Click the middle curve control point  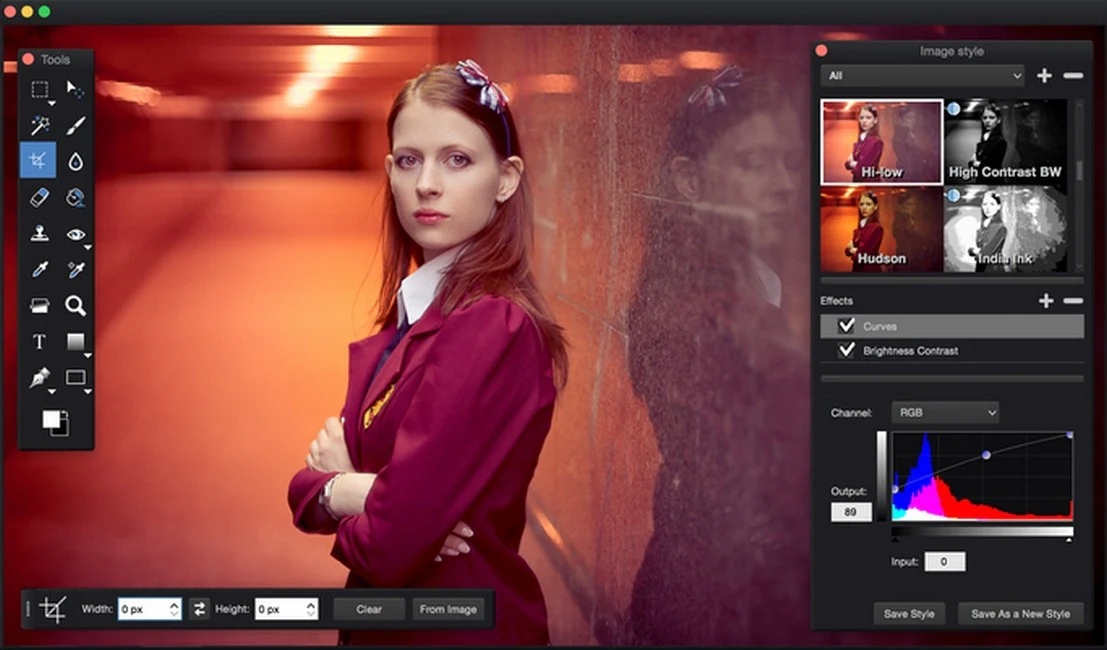(986, 455)
